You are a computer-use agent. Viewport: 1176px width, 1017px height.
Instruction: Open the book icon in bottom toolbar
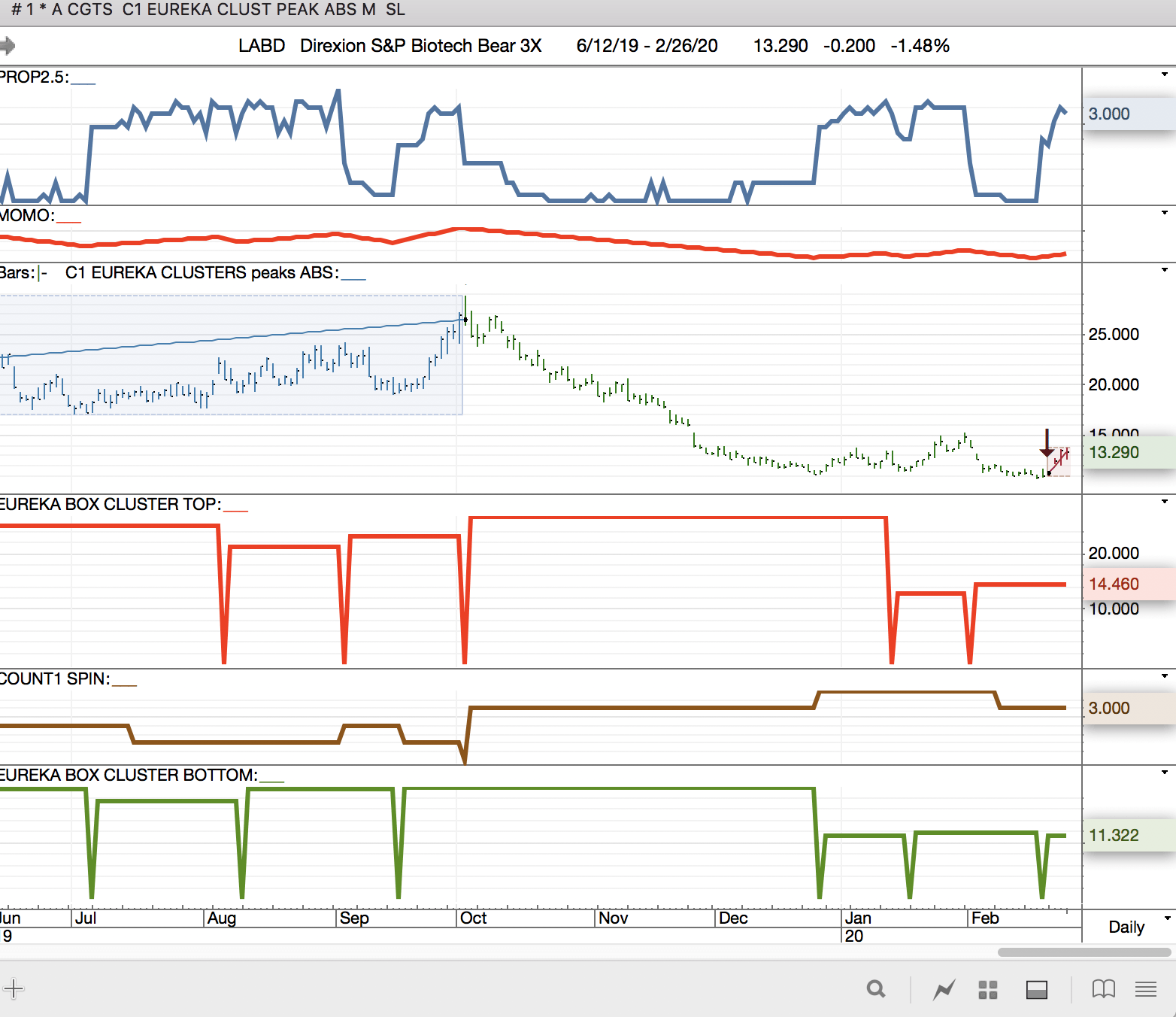click(x=1103, y=989)
